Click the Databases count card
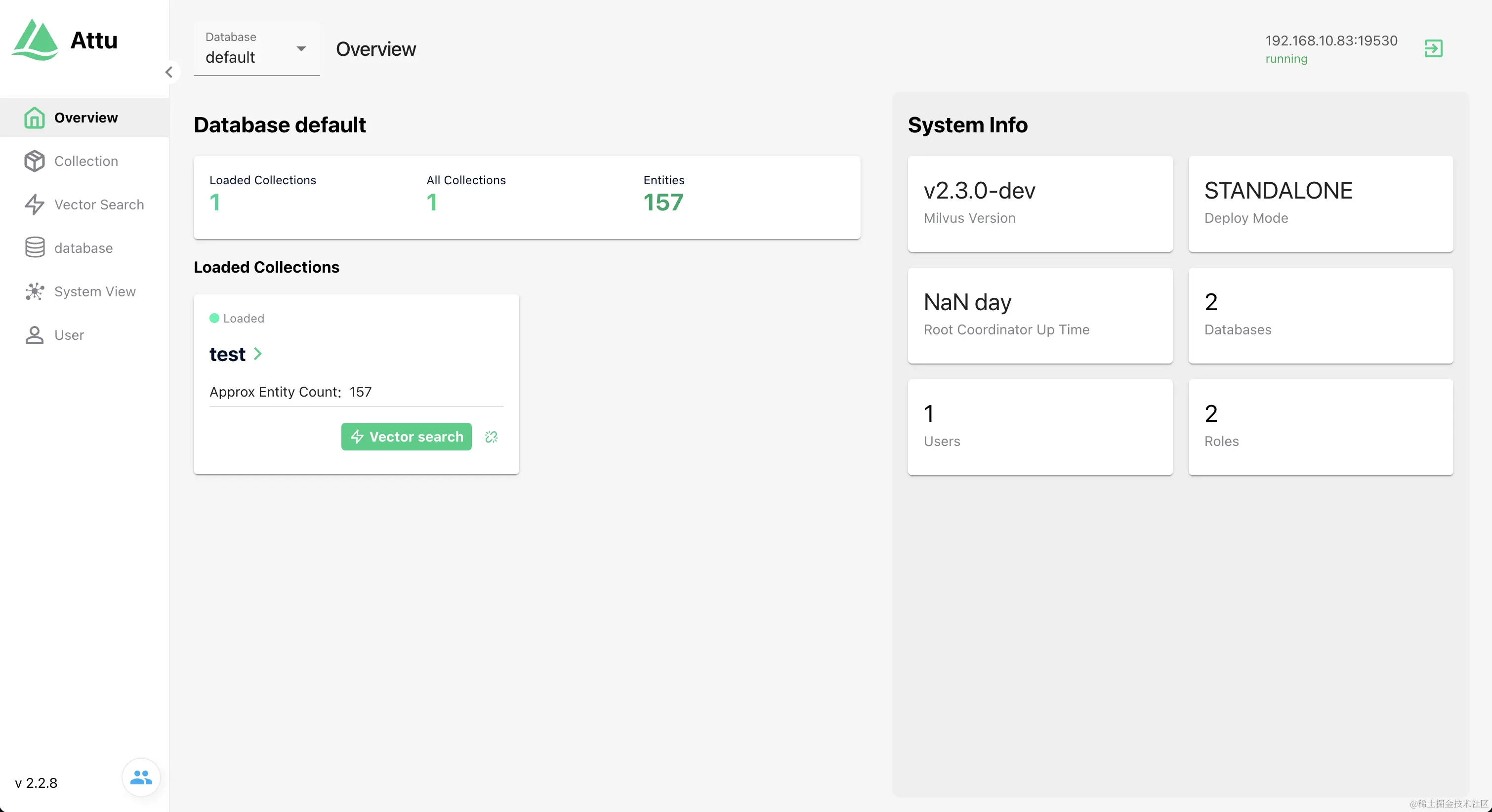 pos(1320,315)
